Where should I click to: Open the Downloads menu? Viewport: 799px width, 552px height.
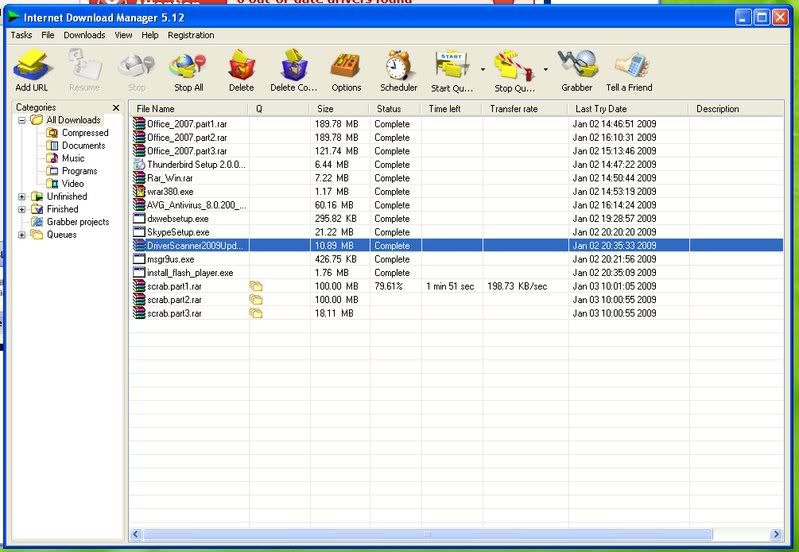click(x=84, y=35)
